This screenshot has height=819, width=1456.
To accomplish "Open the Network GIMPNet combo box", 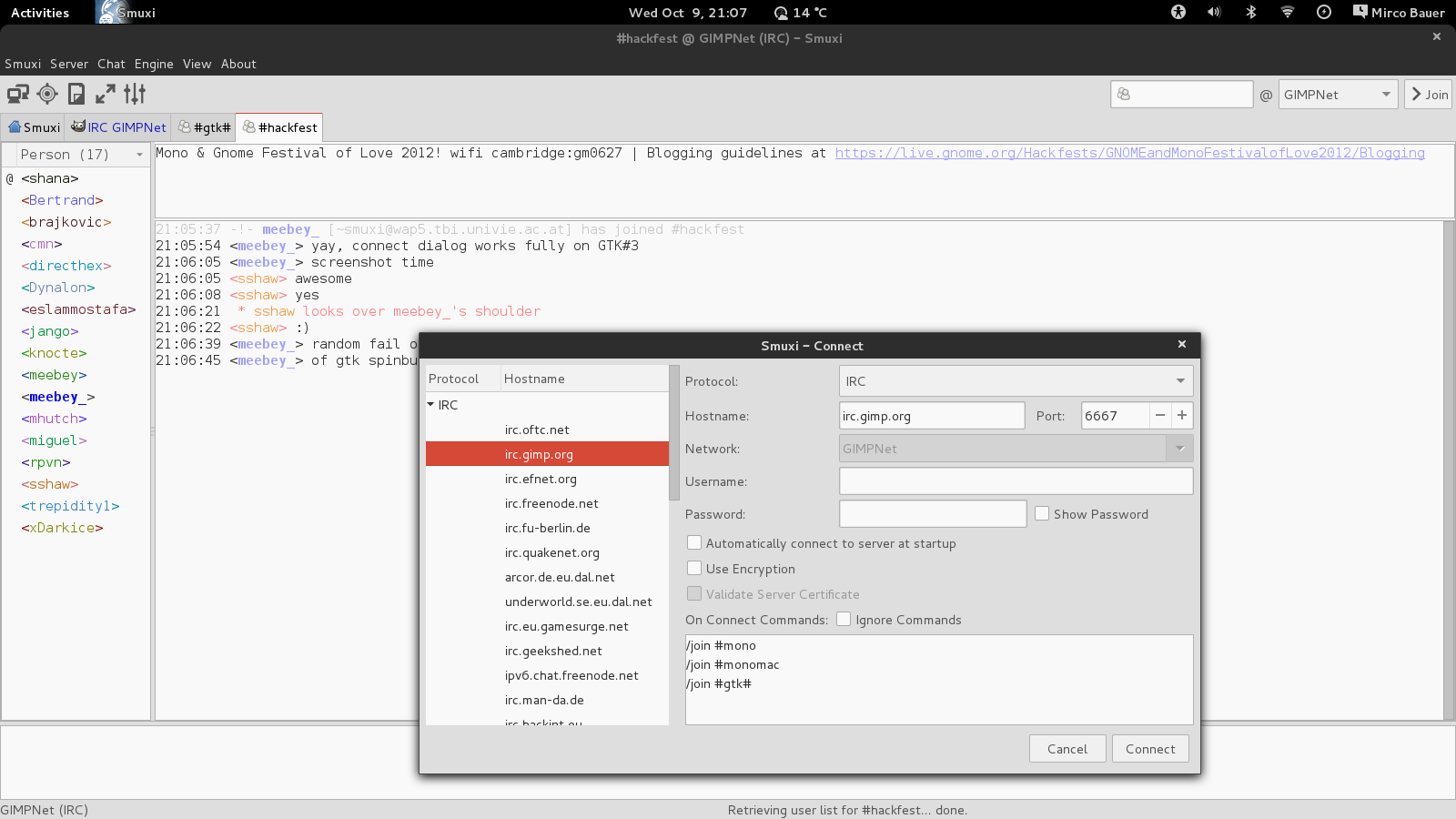I will click(x=1016, y=448).
